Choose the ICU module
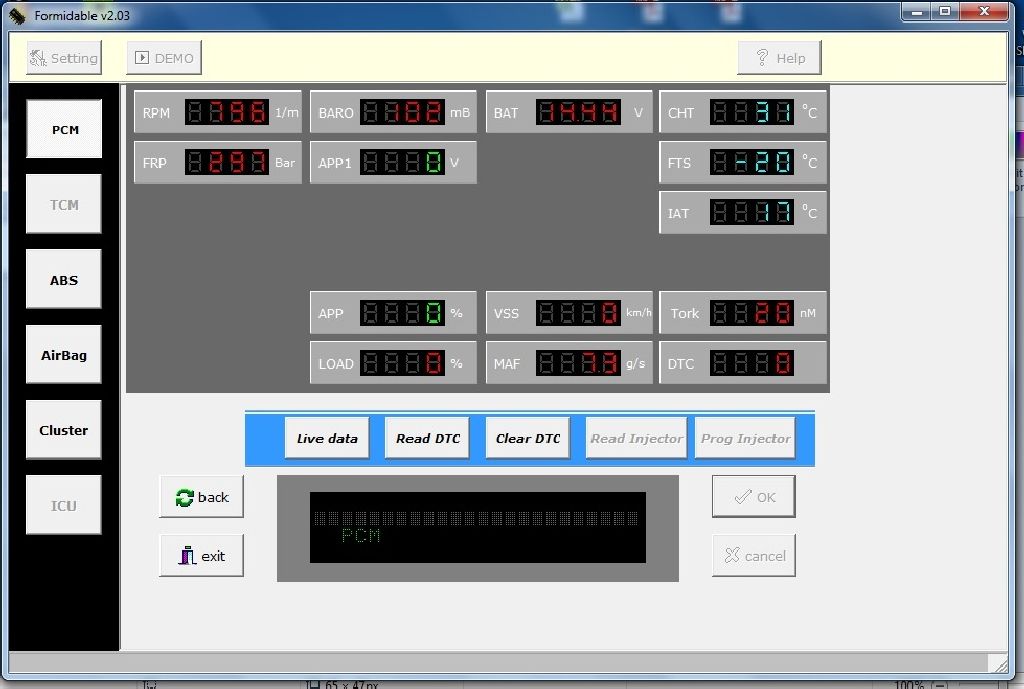The height and width of the screenshot is (689, 1024). pyautogui.click(x=64, y=505)
